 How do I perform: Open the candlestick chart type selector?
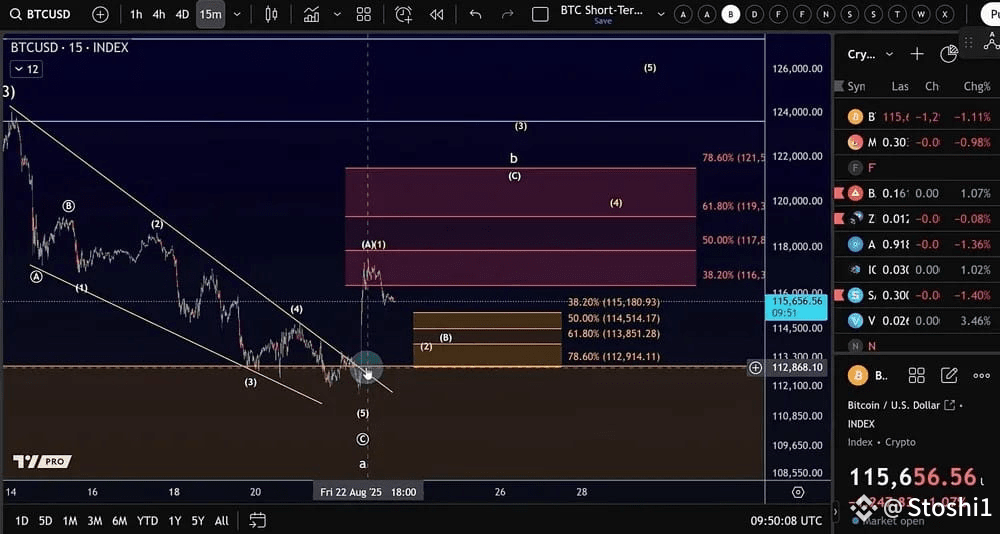271,14
